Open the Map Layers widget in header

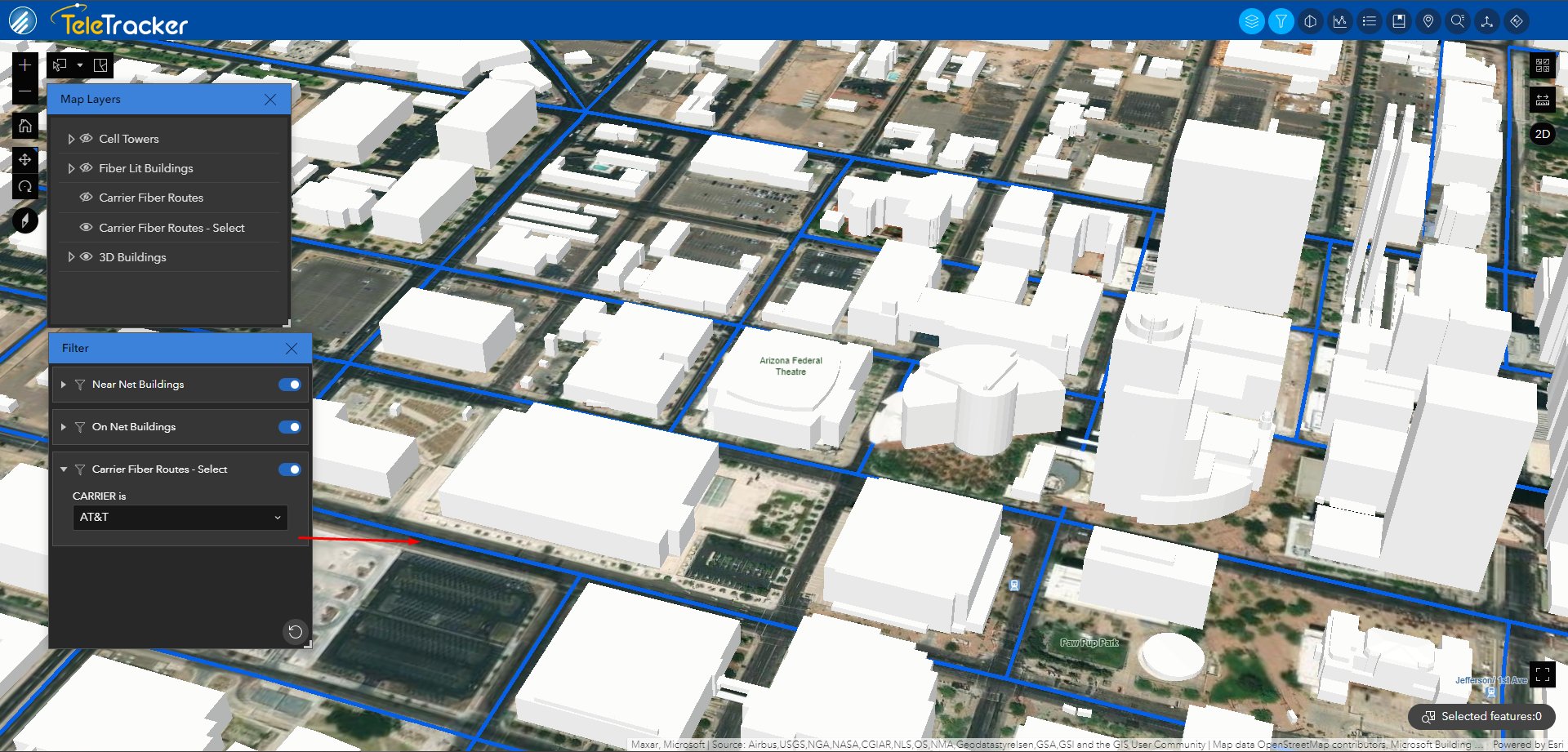point(1251,21)
